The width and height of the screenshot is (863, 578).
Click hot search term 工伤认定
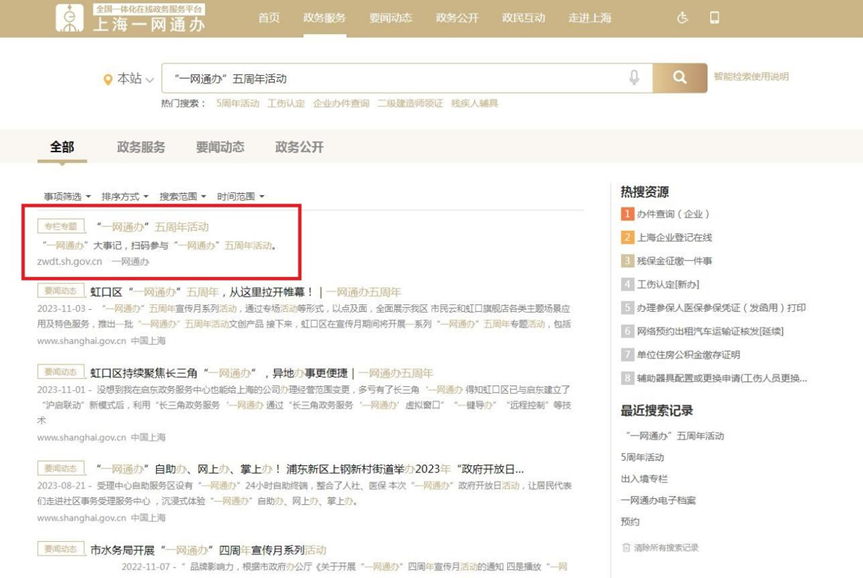[x=286, y=103]
